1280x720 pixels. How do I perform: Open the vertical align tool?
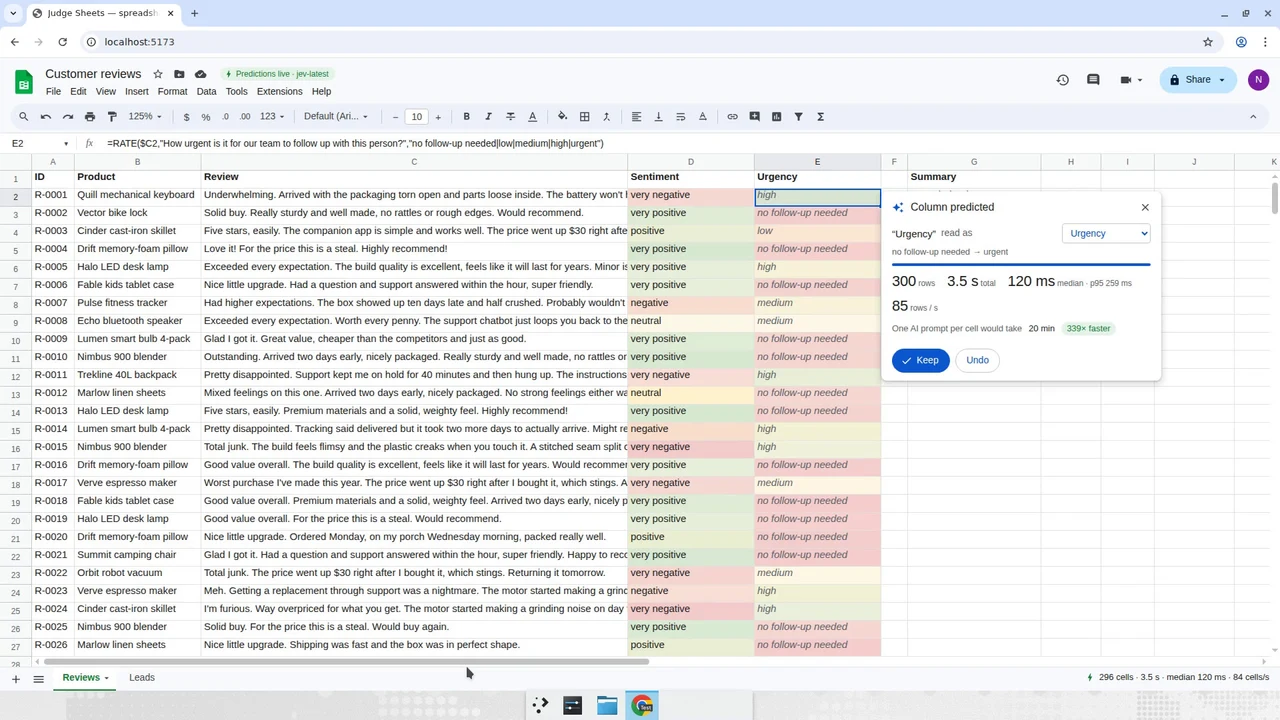click(658, 117)
